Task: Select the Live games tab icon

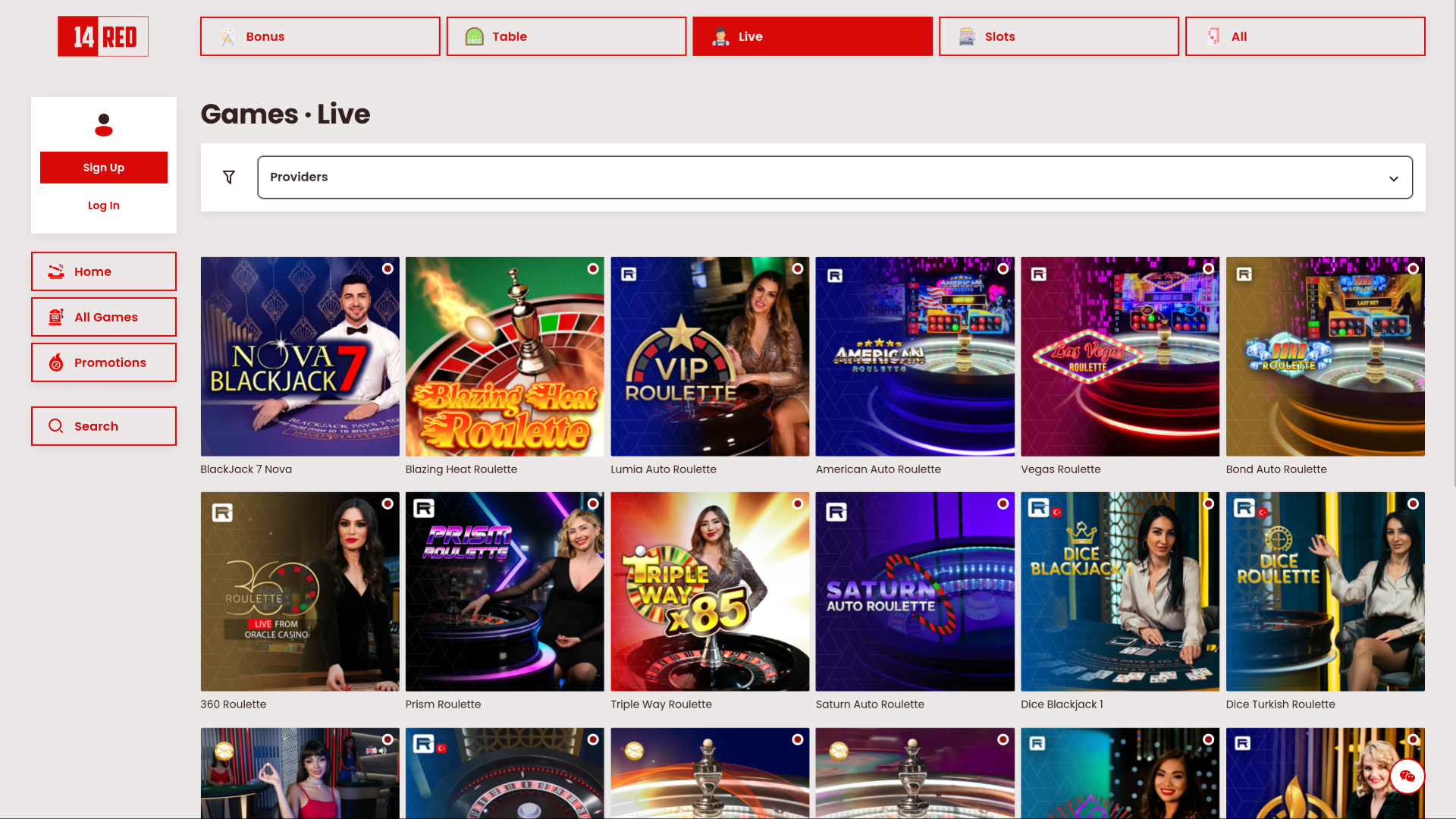Action: [720, 36]
